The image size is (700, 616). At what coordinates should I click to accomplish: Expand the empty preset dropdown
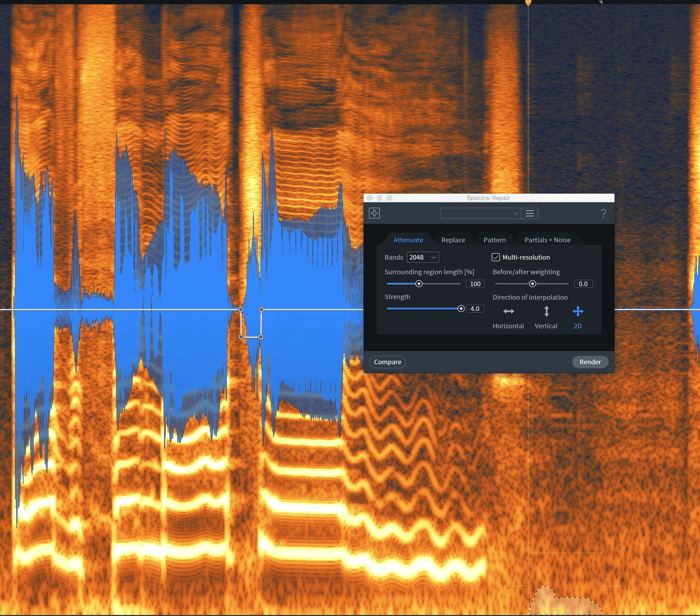480,213
